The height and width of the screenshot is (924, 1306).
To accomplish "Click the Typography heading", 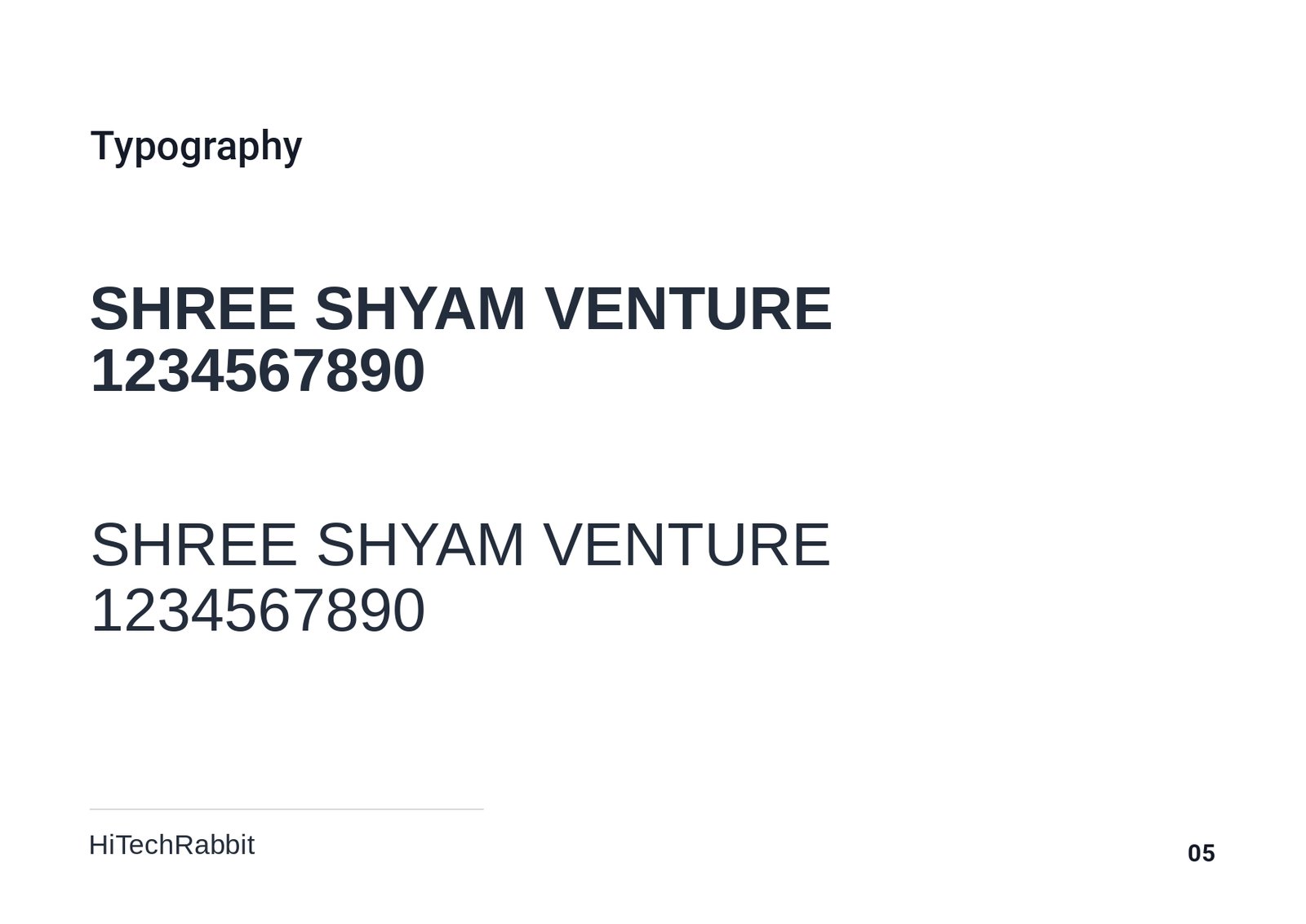I will click(x=196, y=147).
